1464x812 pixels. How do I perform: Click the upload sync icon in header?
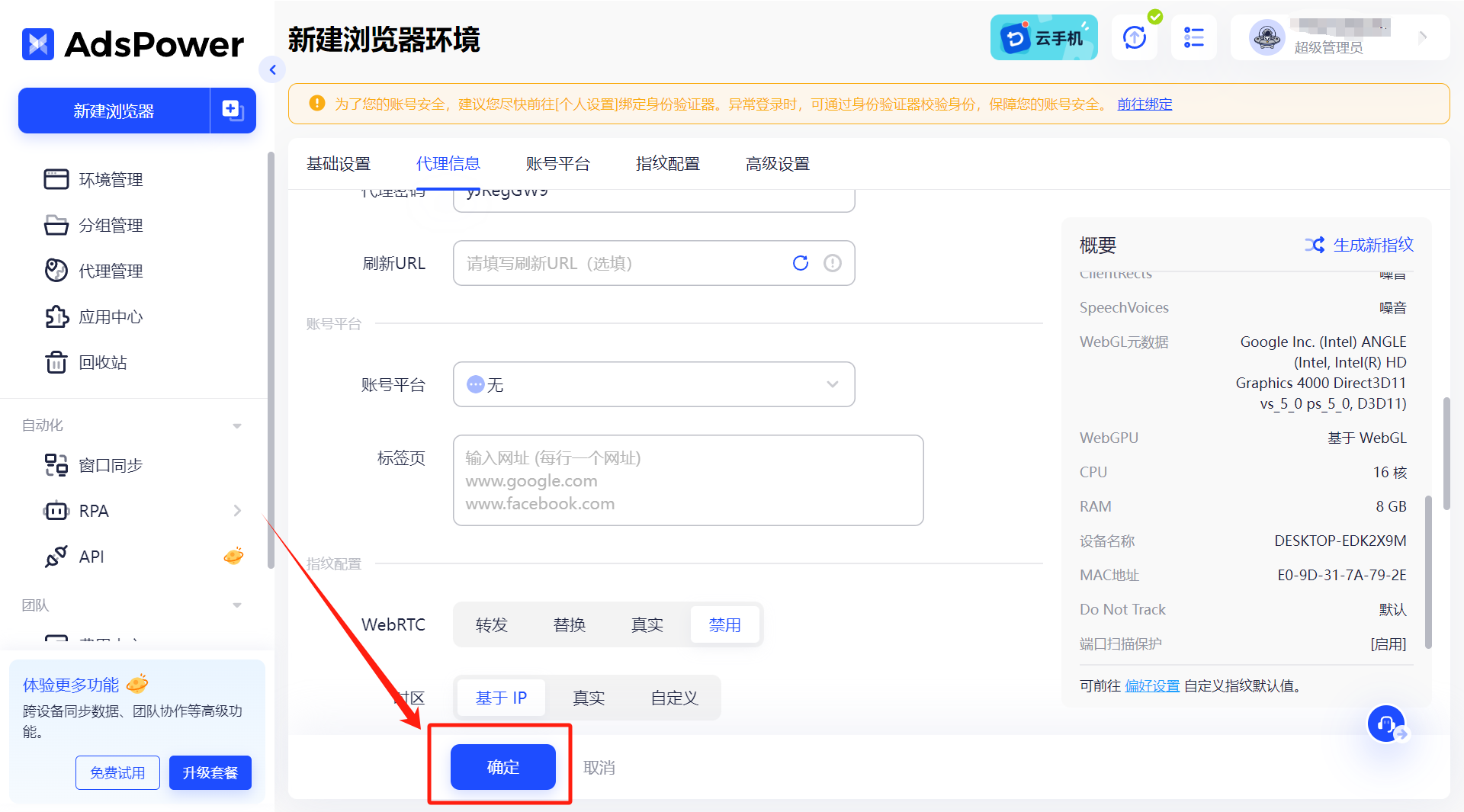click(1134, 37)
